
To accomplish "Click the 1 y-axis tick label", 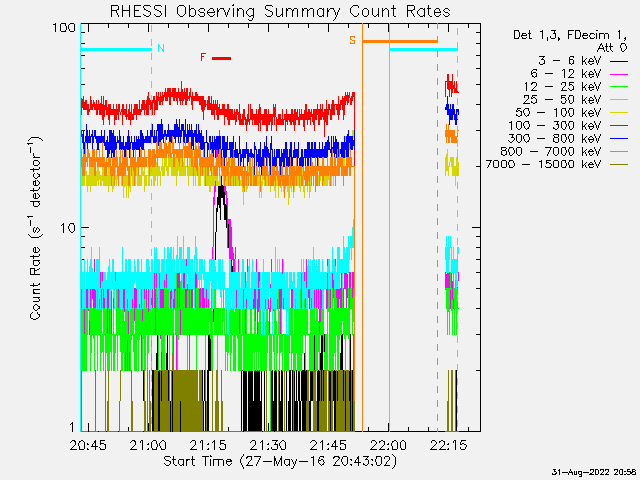I will click(72, 427).
